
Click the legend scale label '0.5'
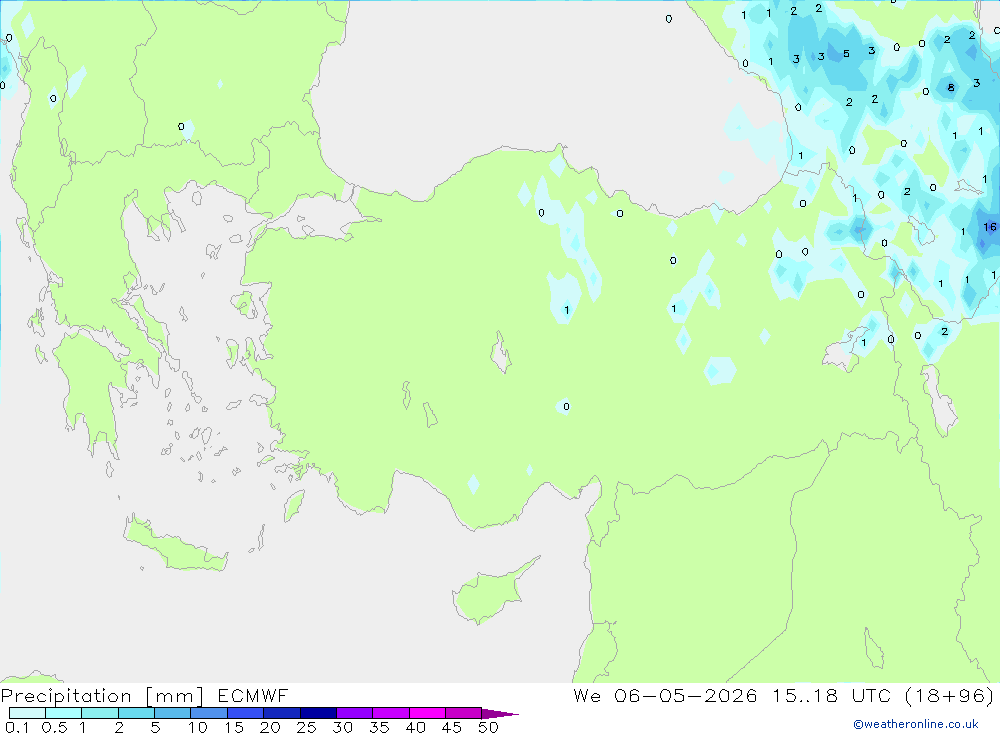54,727
